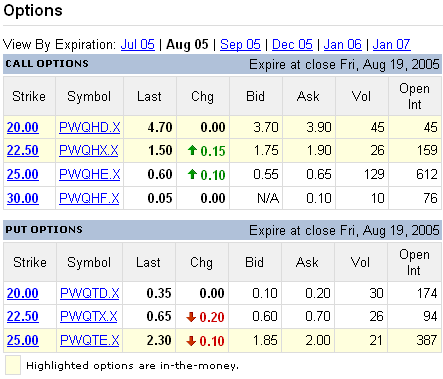The height and width of the screenshot is (379, 443).
Task: Select open interest 387 in PWQTE.X row
Action: coord(427,340)
